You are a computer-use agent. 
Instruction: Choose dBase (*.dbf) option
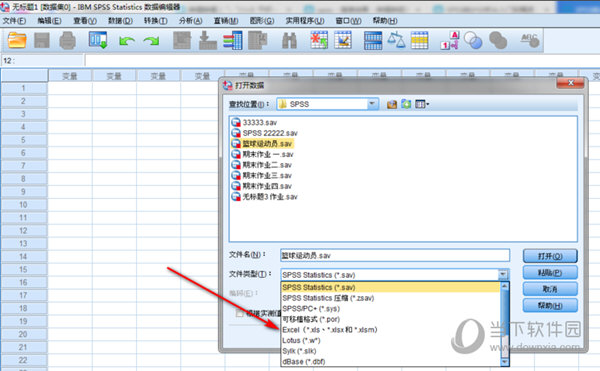click(x=390, y=361)
